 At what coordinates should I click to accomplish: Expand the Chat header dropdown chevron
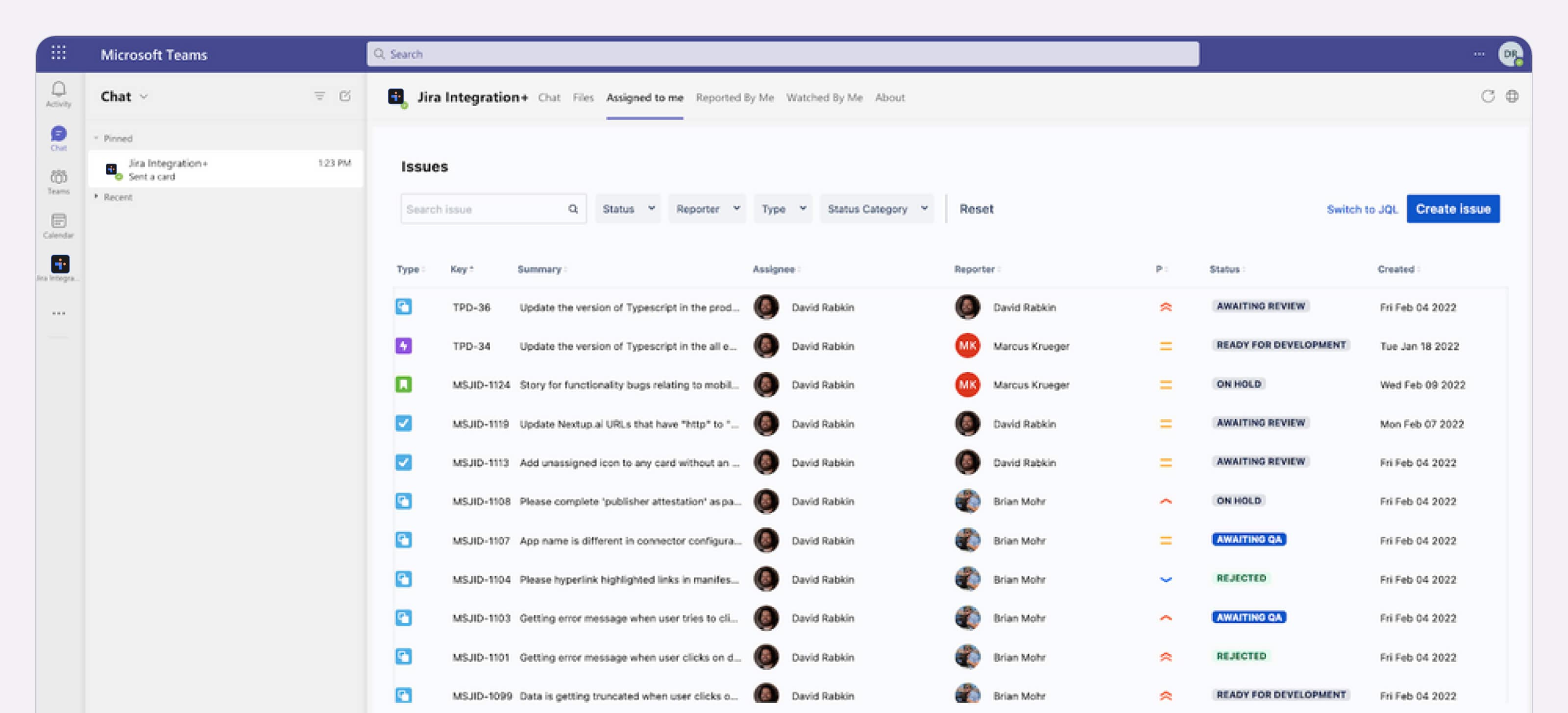[x=144, y=97]
